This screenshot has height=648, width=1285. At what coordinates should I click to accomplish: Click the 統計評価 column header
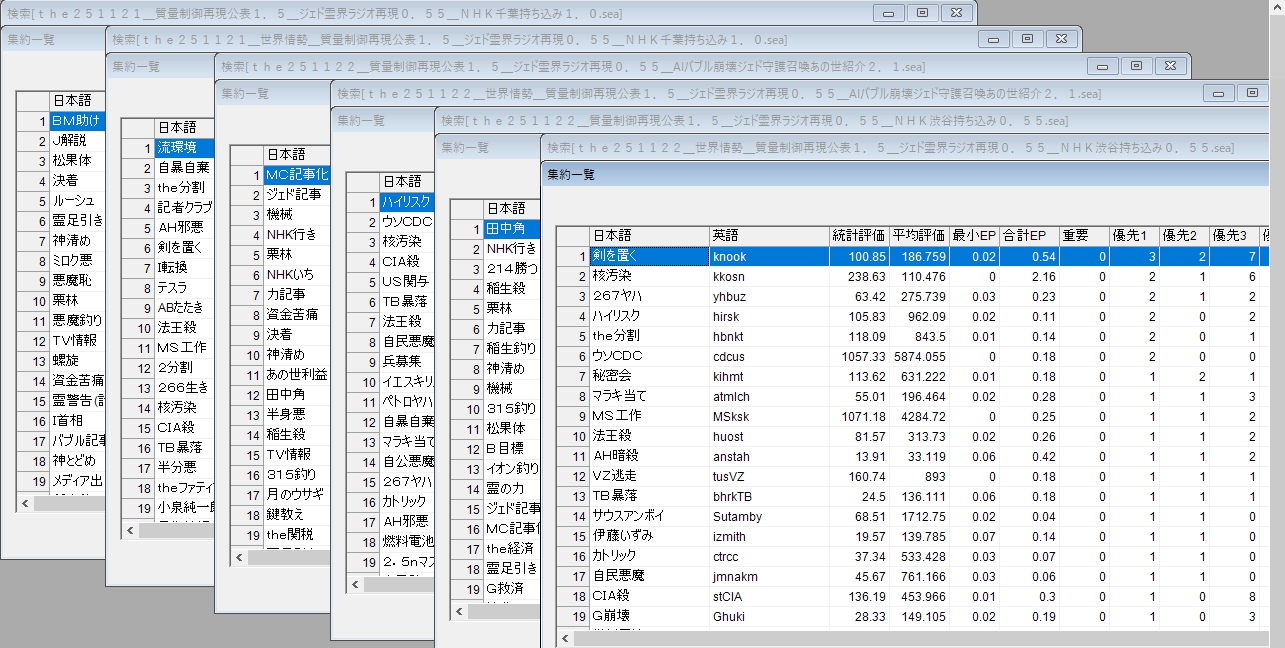click(858, 236)
